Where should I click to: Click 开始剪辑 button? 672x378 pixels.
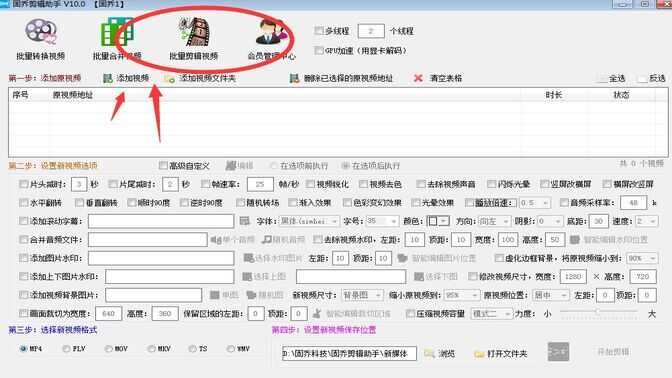613,352
